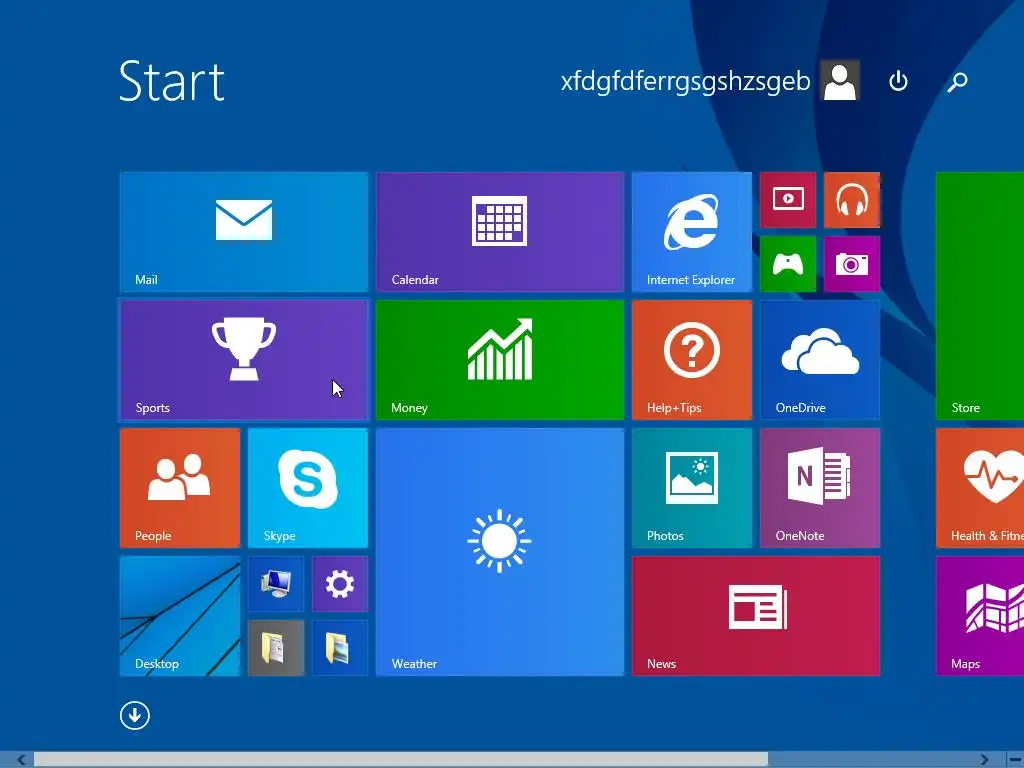This screenshot has height=768, width=1024.
Task: Open PC Settings gear tile
Action: point(340,584)
